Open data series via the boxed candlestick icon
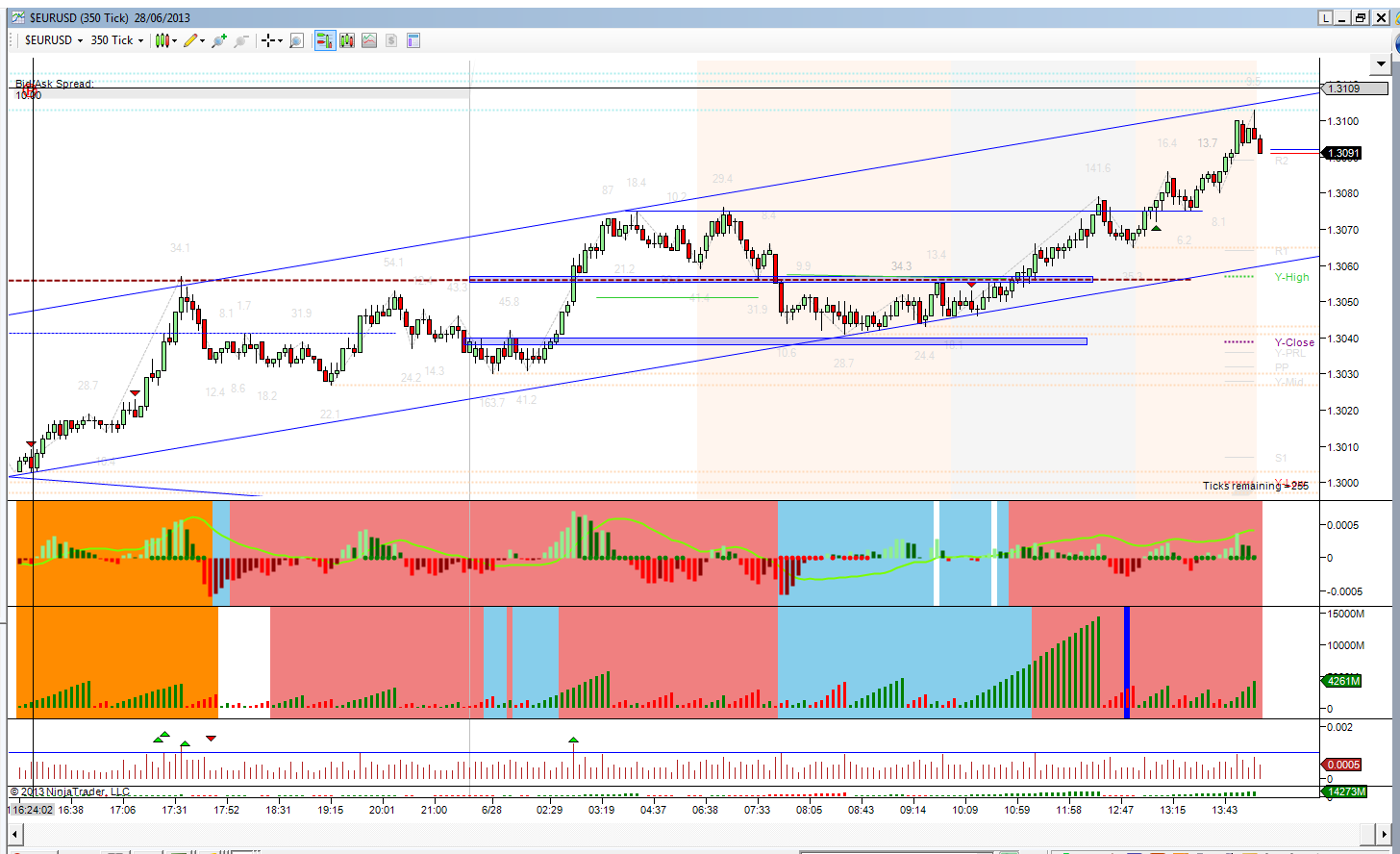The image size is (1400, 854). click(x=346, y=40)
